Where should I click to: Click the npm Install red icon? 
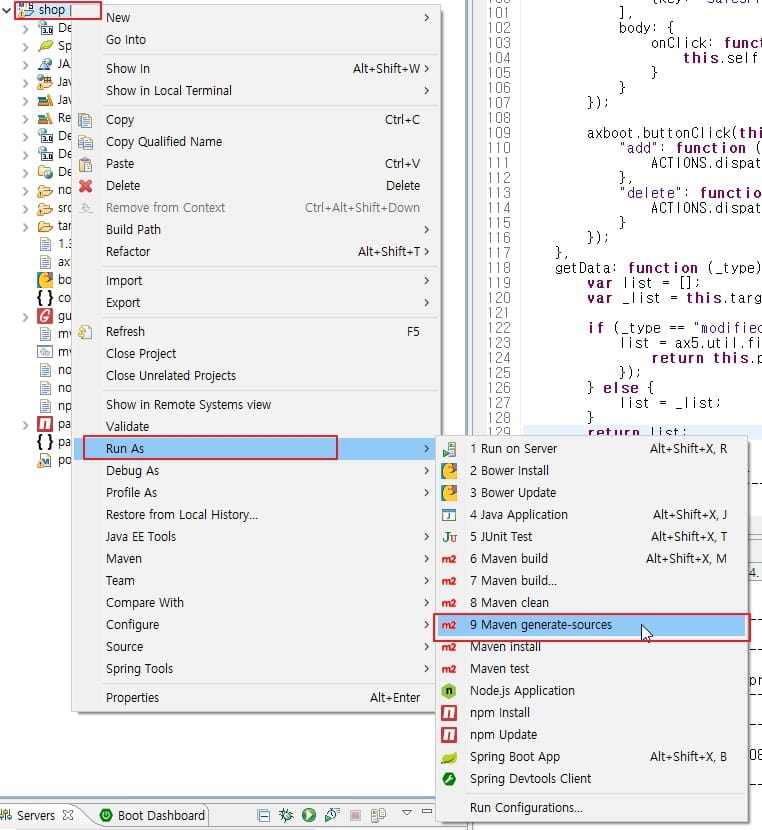coord(449,713)
